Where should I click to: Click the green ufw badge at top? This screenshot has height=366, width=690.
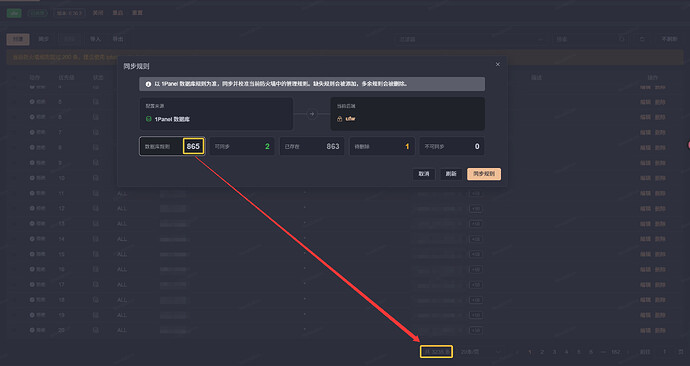14,13
